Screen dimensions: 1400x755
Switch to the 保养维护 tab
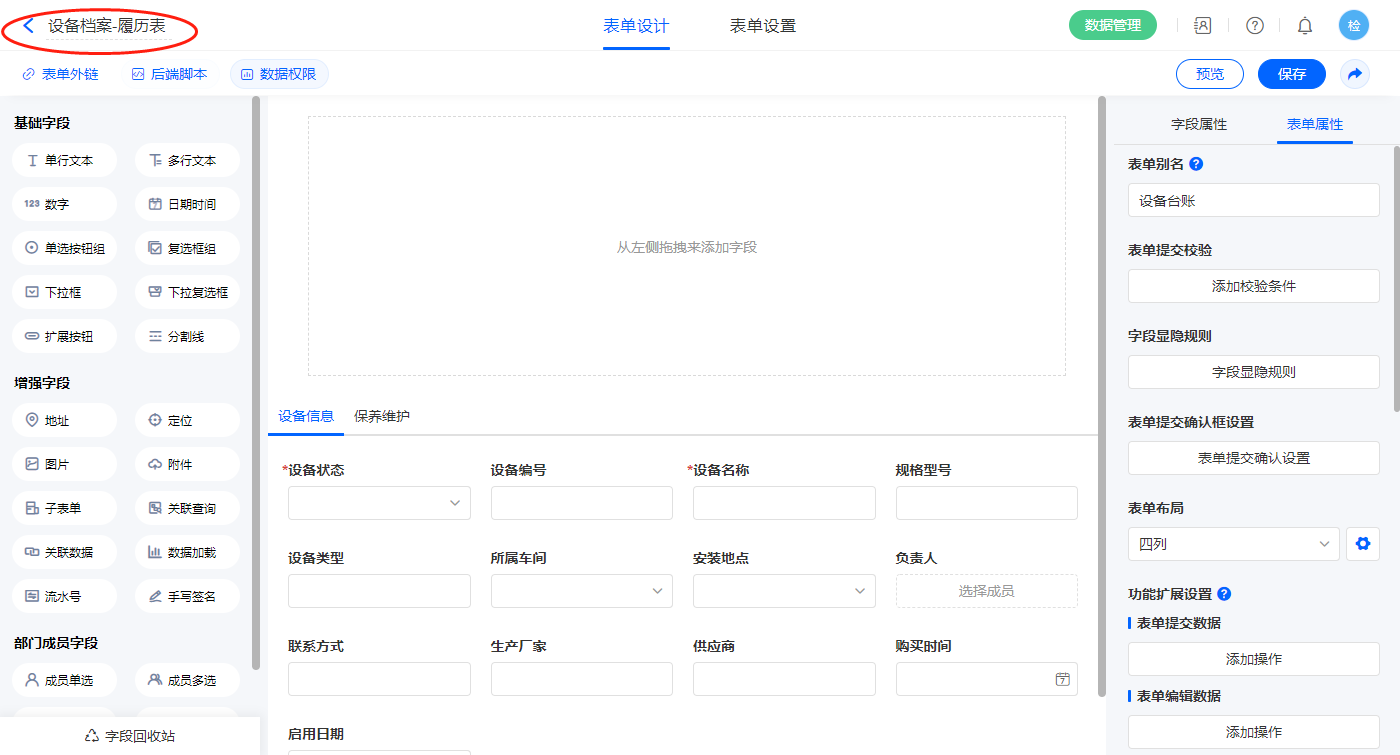(x=382, y=416)
